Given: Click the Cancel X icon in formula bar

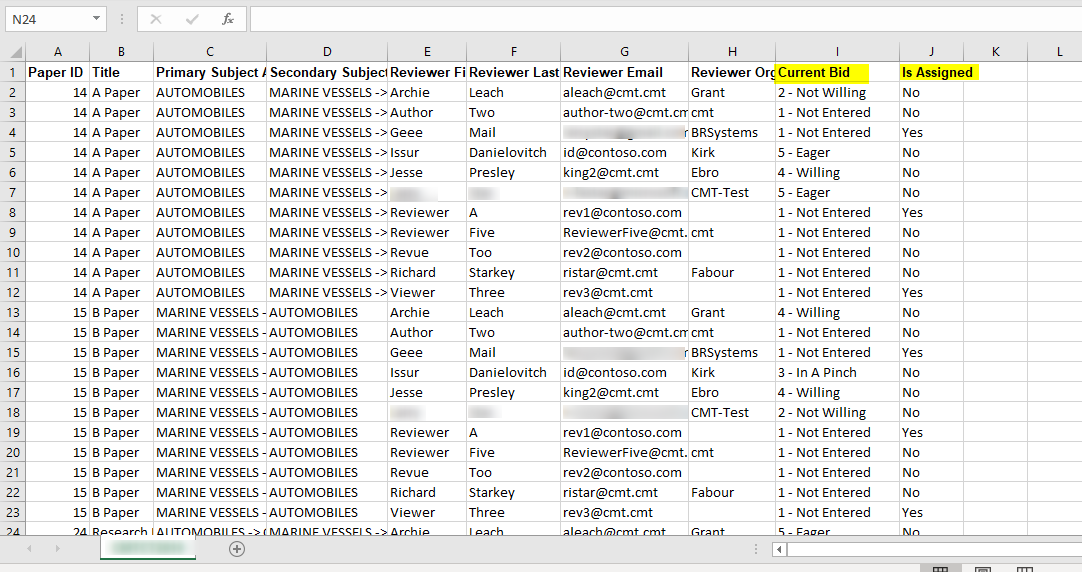Looking at the screenshot, I should coord(157,19).
